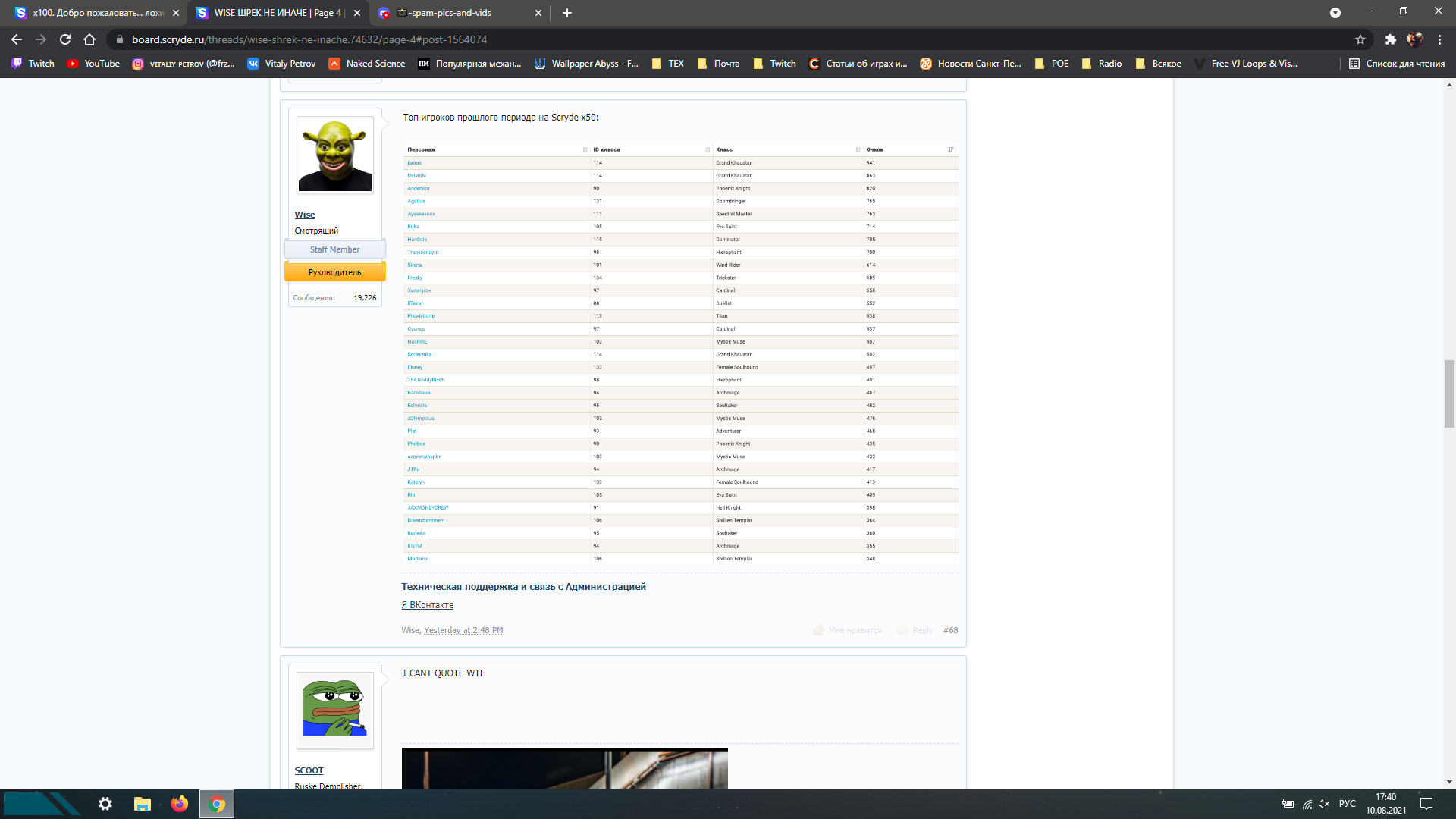1456x819 pixels.
Task: Click the SCOOT Pepe avatar thumbnail
Action: click(x=334, y=710)
